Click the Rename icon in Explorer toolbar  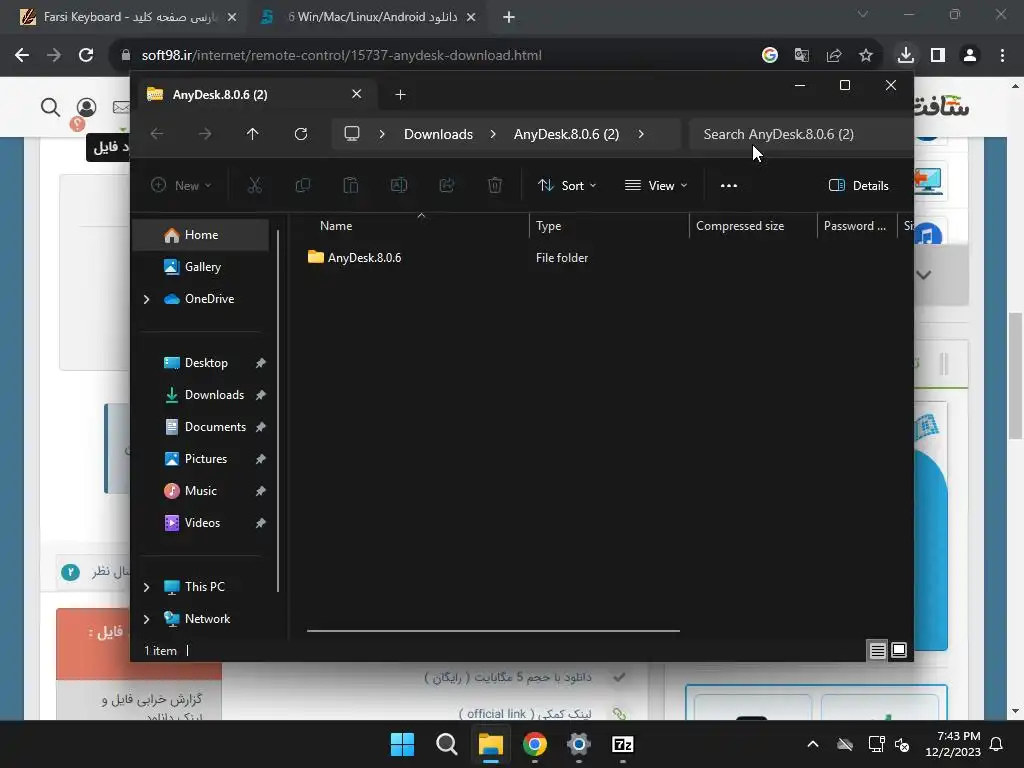[399, 185]
